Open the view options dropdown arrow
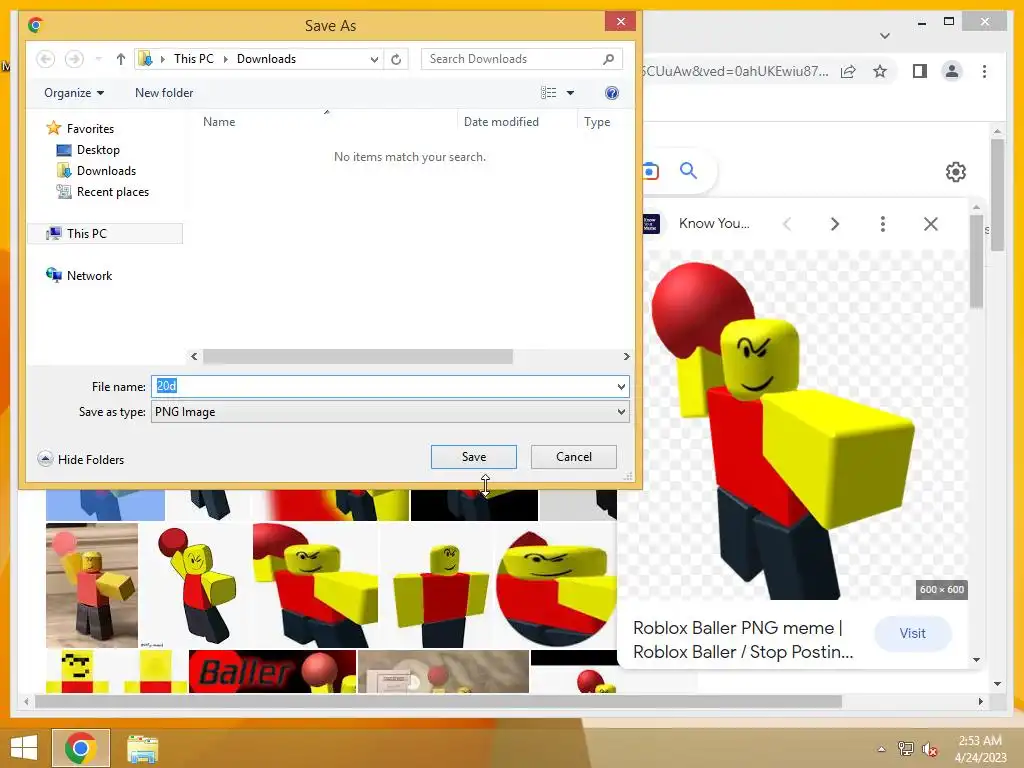The width and height of the screenshot is (1024, 768). tap(570, 93)
